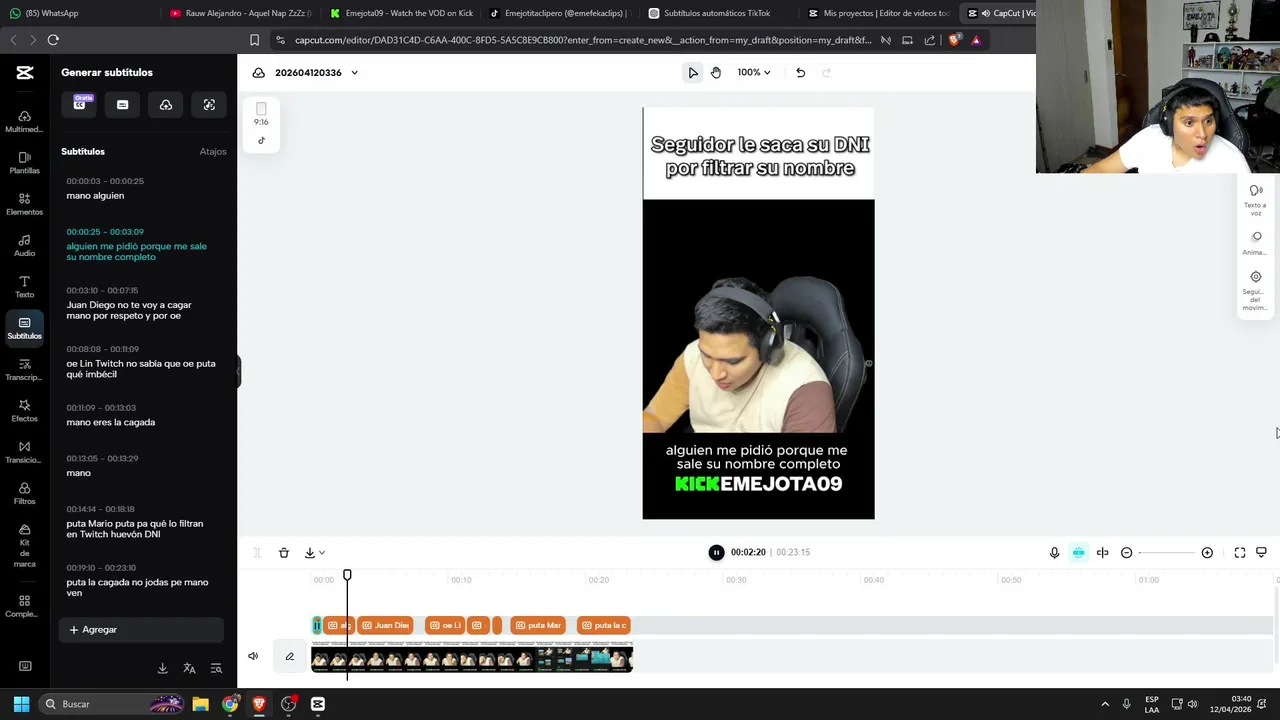
Task: Open Seguimiento del movimiento in right panel
Action: (x=1256, y=290)
